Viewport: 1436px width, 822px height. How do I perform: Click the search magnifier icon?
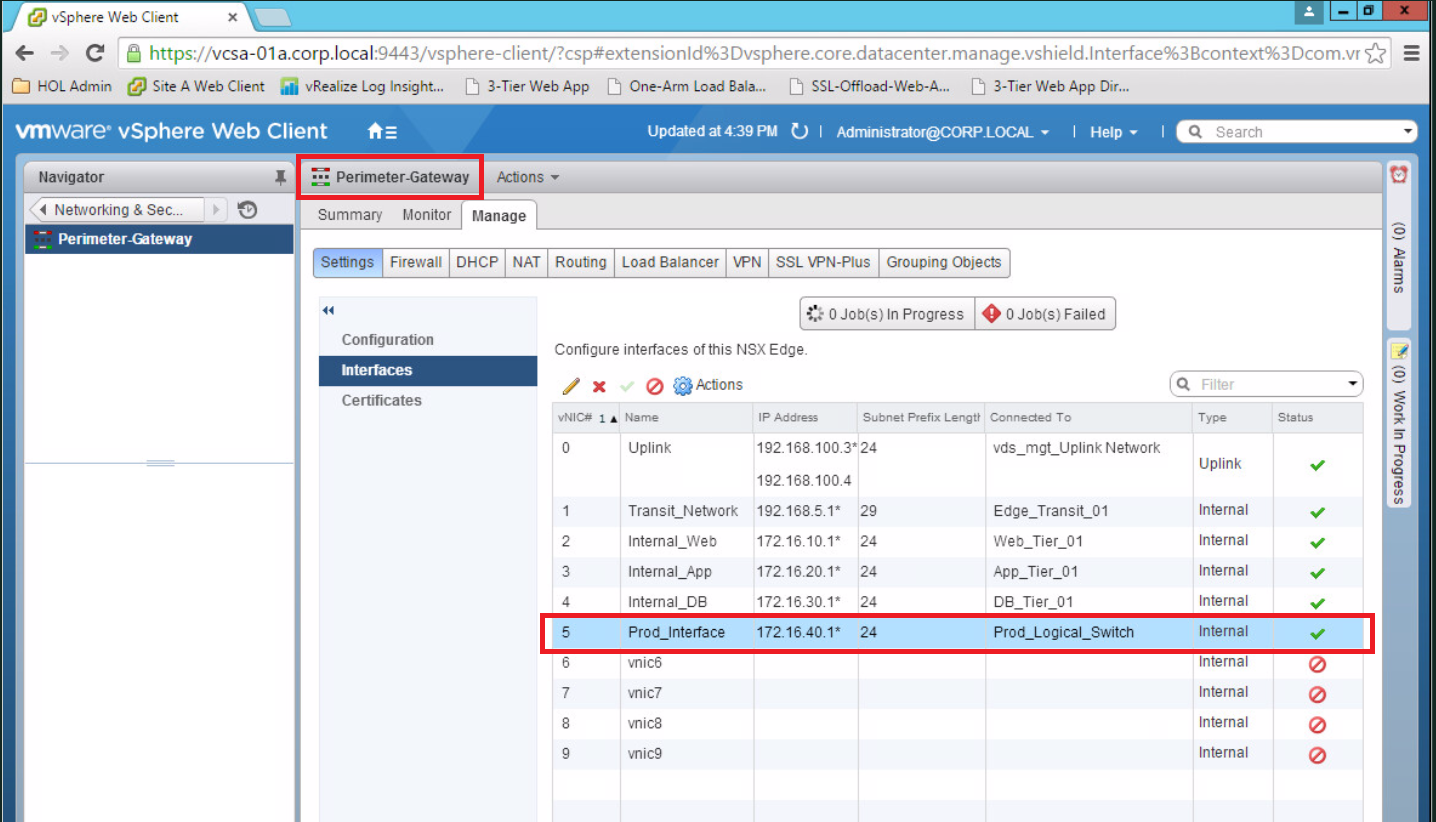pos(1195,132)
